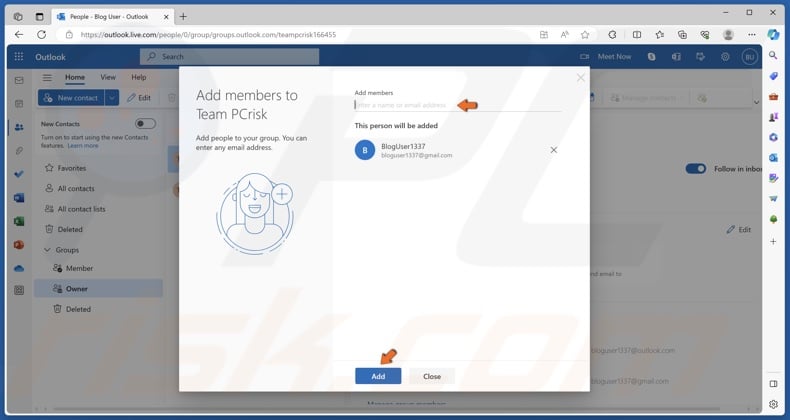Toggle hamburger navigation pane icon
Image resolution: width=790 pixels, height=420 pixels.
tap(47, 78)
